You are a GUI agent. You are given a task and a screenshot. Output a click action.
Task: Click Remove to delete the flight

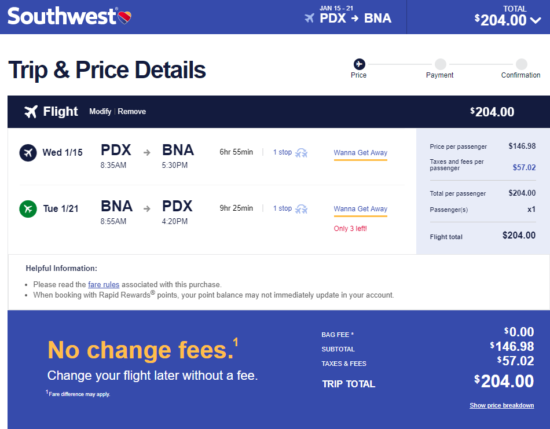(x=132, y=112)
